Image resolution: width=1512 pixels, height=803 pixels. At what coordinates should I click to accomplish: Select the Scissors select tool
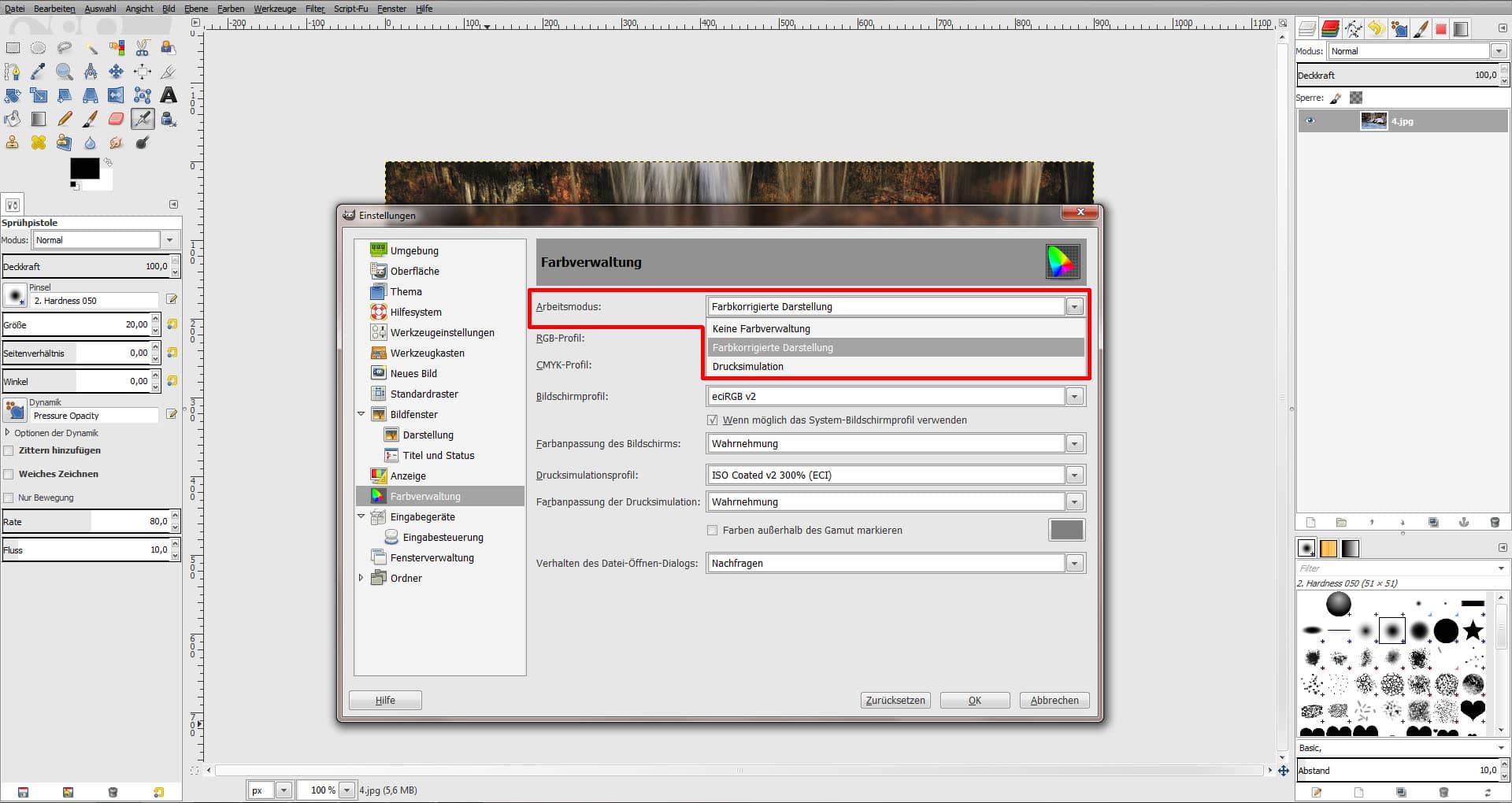click(143, 48)
